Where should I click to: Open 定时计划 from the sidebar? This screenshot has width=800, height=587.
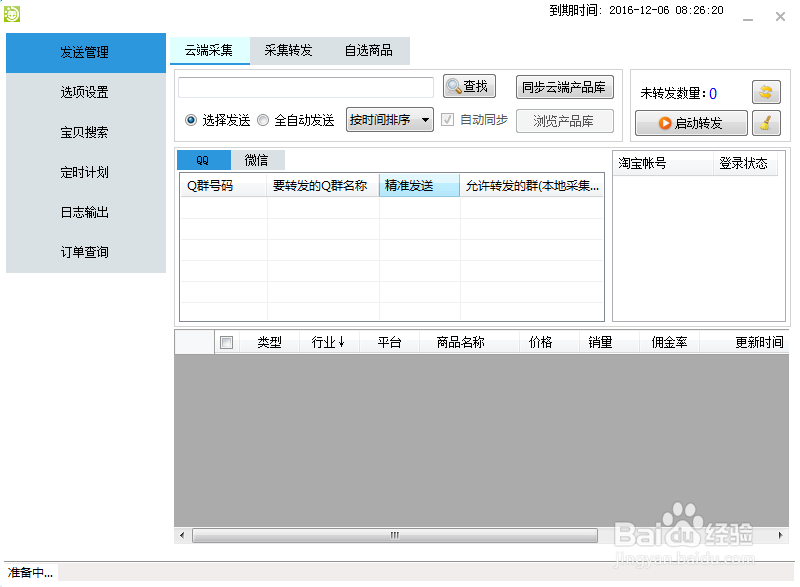(85, 172)
